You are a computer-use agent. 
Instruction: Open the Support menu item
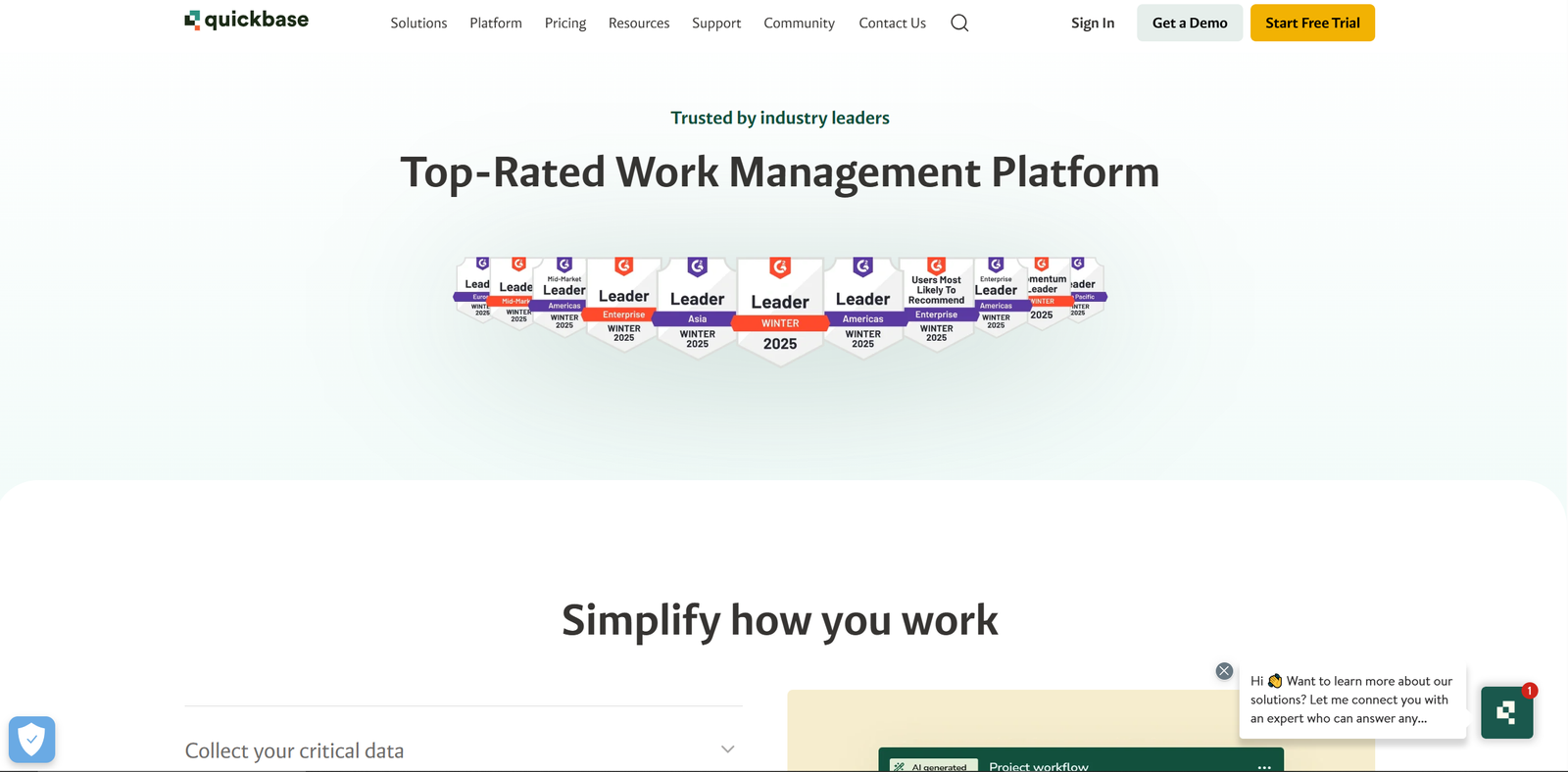point(716,23)
